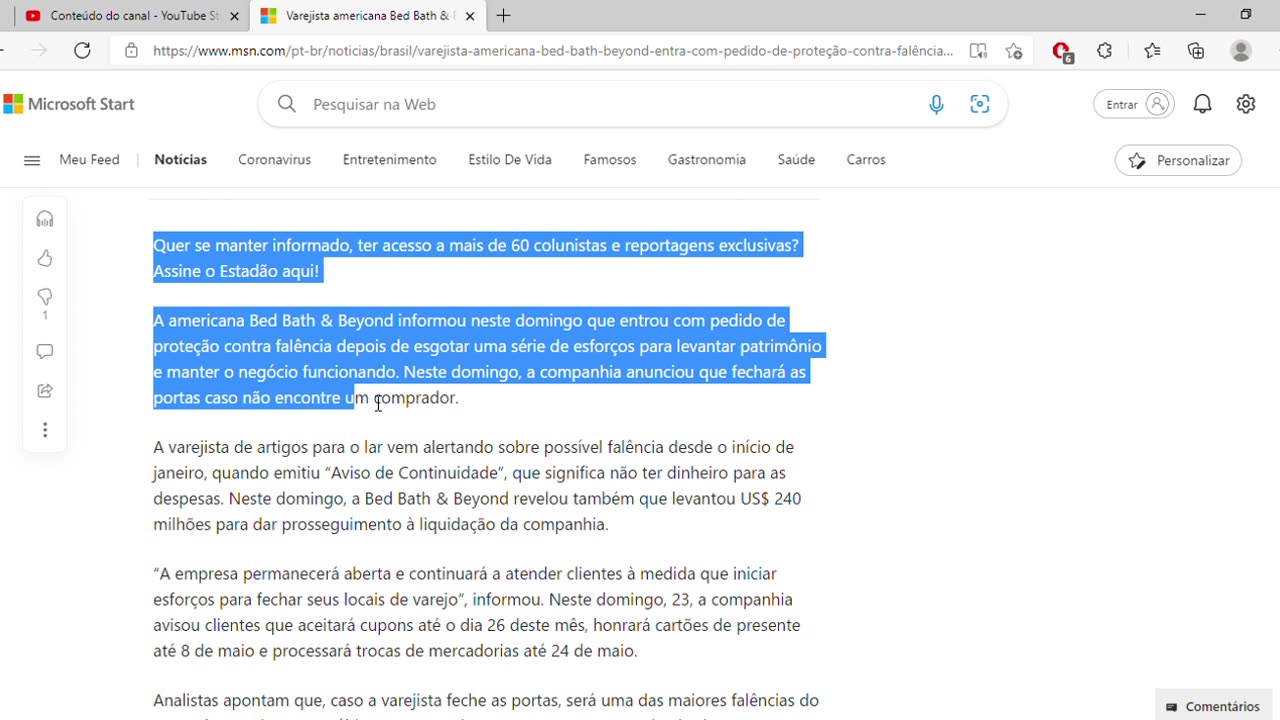1280x720 pixels.
Task: Go to Meu Feed section
Action: 89,160
